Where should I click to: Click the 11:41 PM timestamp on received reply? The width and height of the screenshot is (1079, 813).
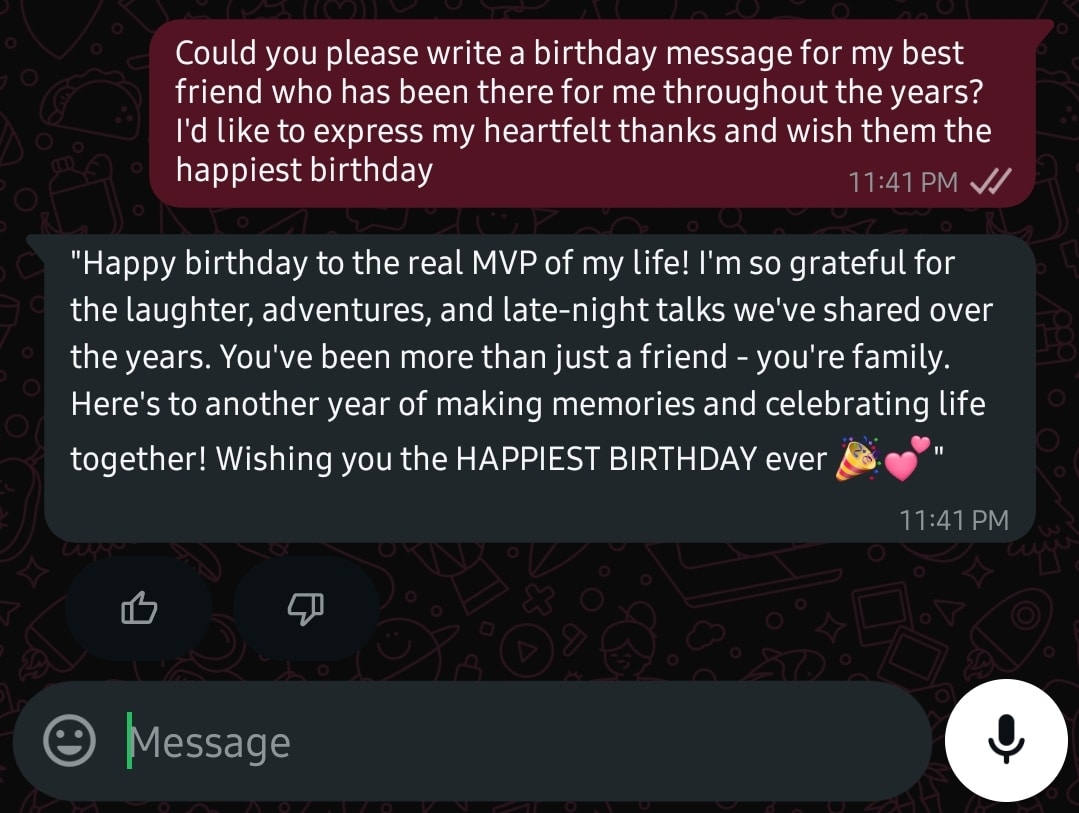coord(954,520)
